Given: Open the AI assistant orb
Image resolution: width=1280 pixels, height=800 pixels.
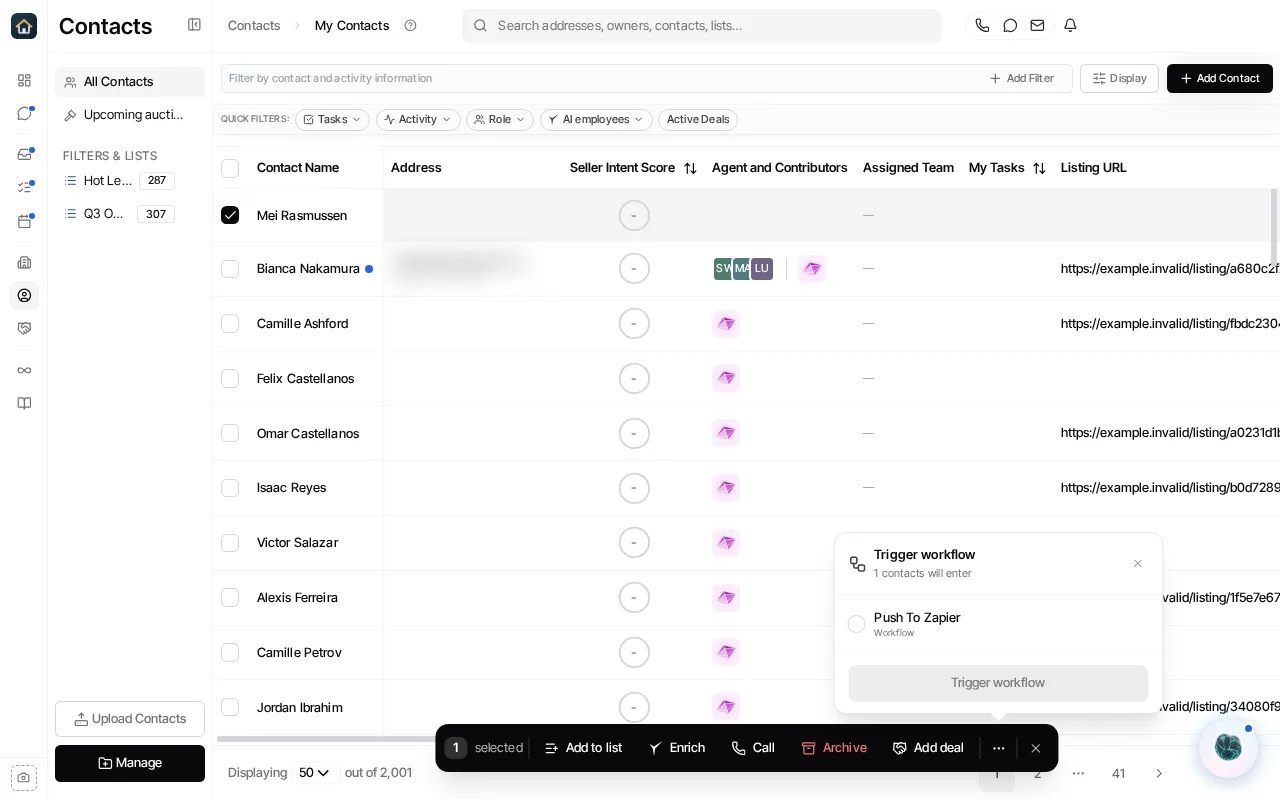Looking at the screenshot, I should [x=1228, y=747].
